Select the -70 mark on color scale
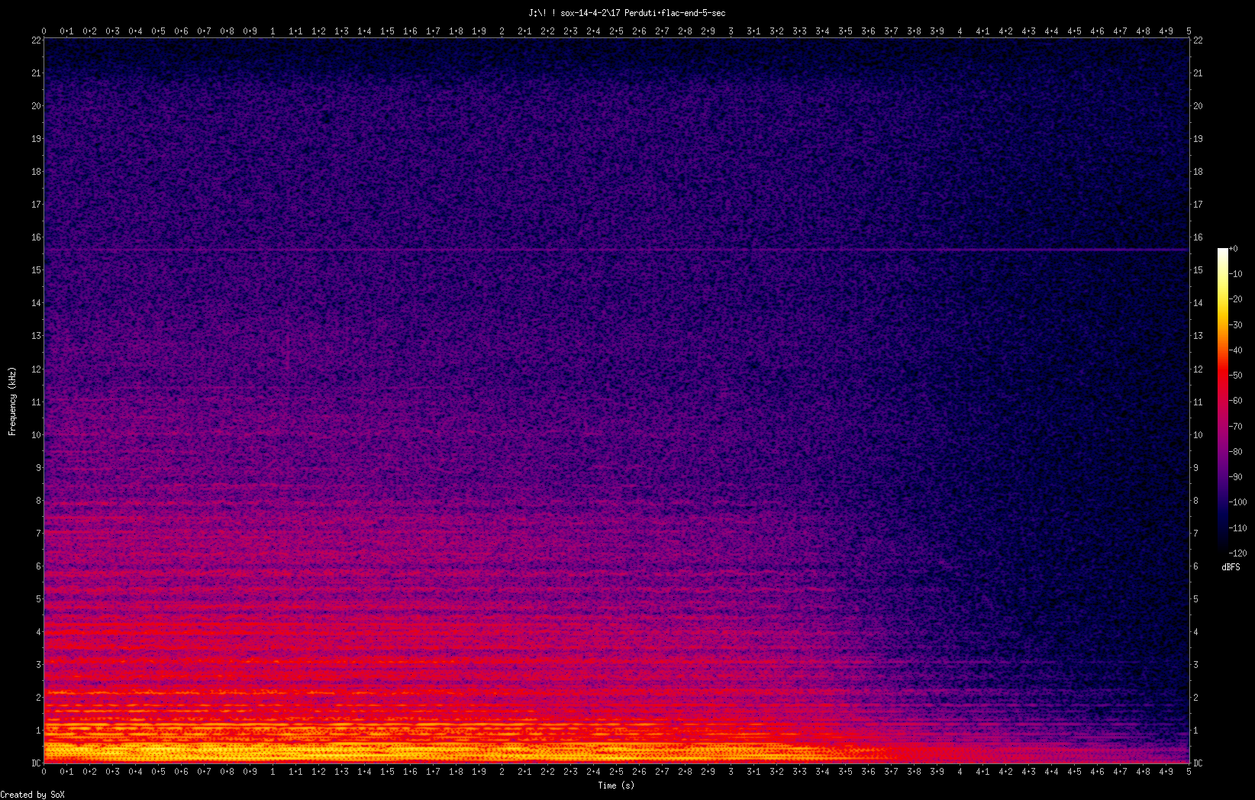Viewport: 1255px width, 800px height. 1235,426
